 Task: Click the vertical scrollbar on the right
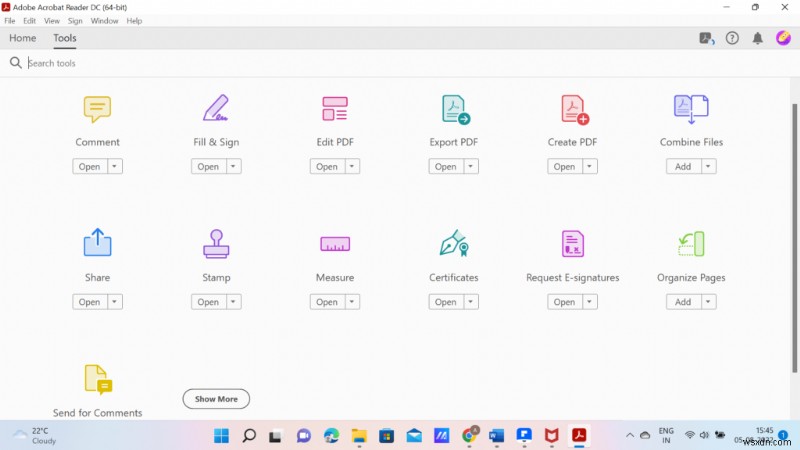pyautogui.click(x=794, y=238)
